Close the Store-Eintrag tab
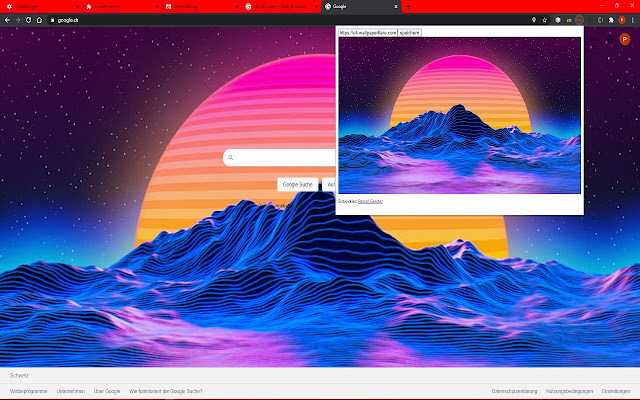This screenshot has width=640, height=400. 236,7
